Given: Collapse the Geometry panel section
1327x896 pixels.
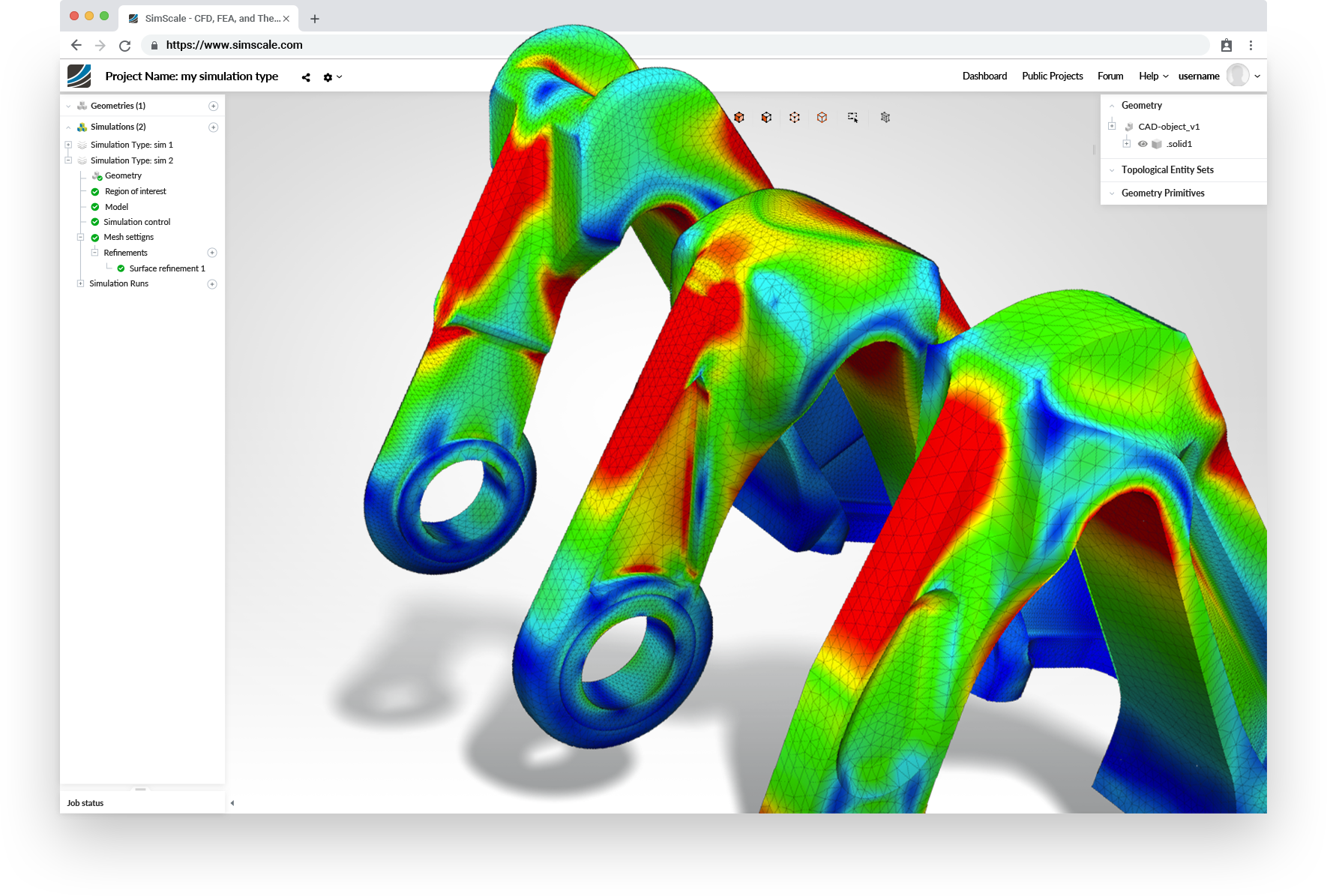Looking at the screenshot, I should (x=1113, y=105).
